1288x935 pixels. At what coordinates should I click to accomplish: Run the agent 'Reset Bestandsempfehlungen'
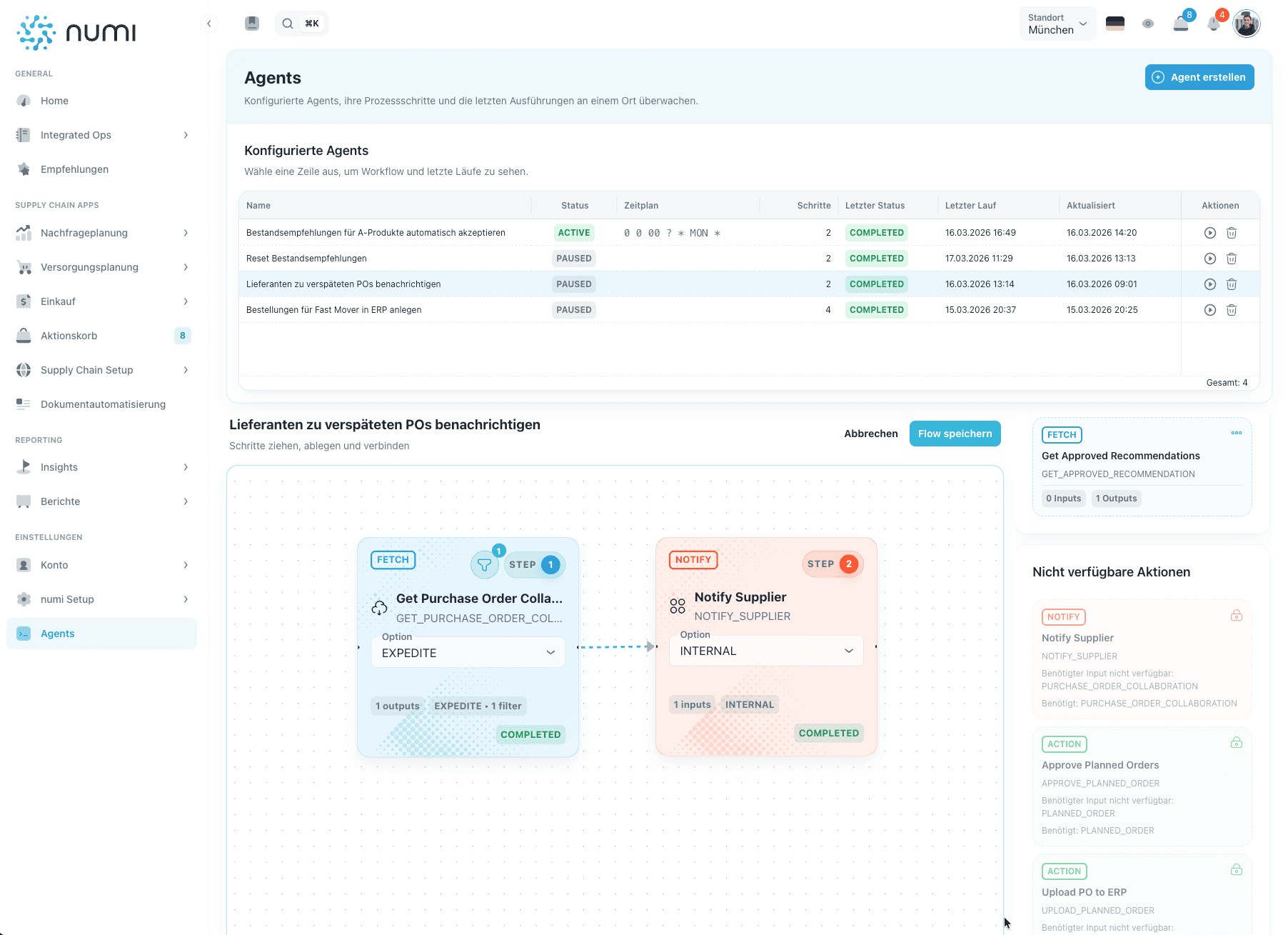(1209, 259)
